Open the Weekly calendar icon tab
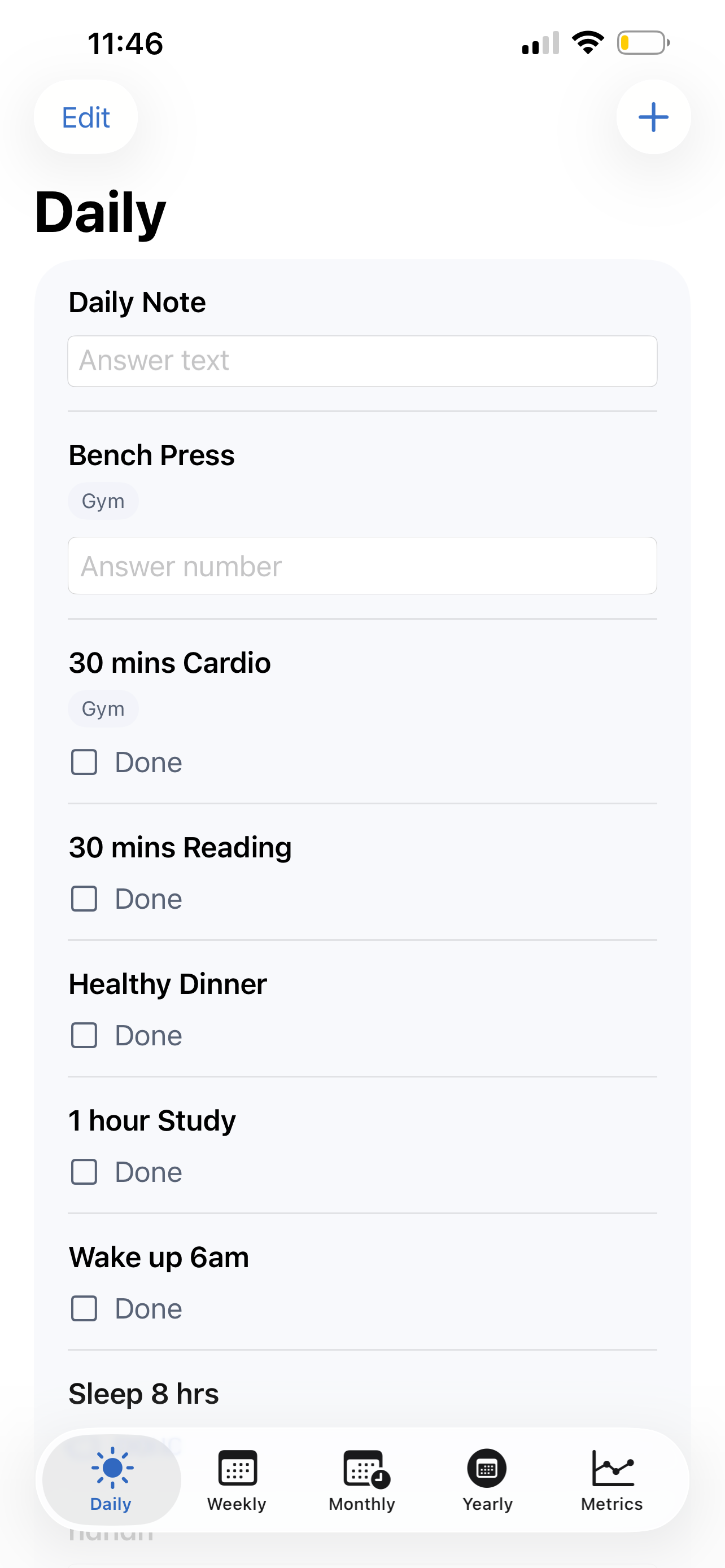 pyautogui.click(x=237, y=1480)
